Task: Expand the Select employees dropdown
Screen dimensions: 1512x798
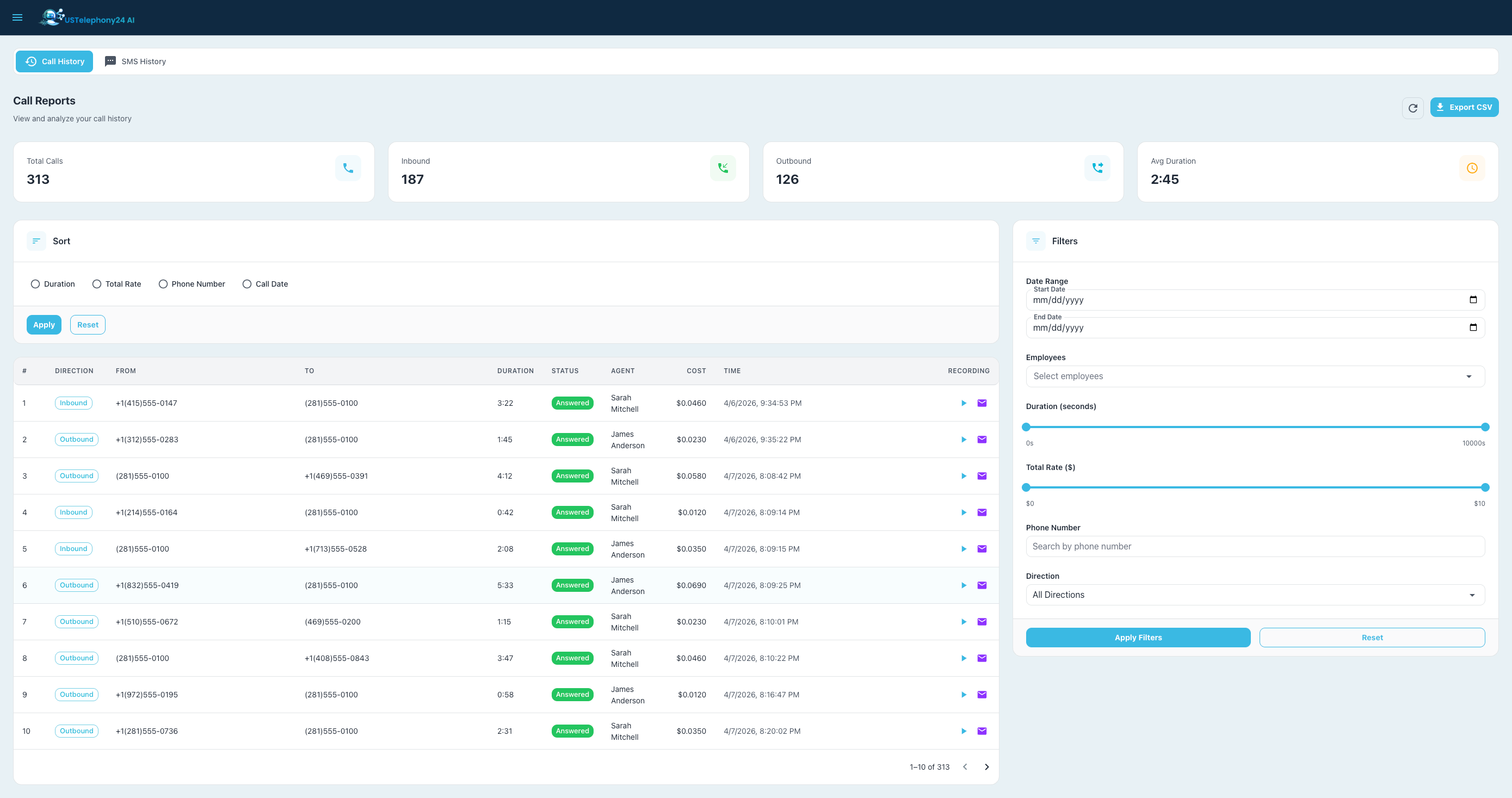Action: pos(1255,376)
